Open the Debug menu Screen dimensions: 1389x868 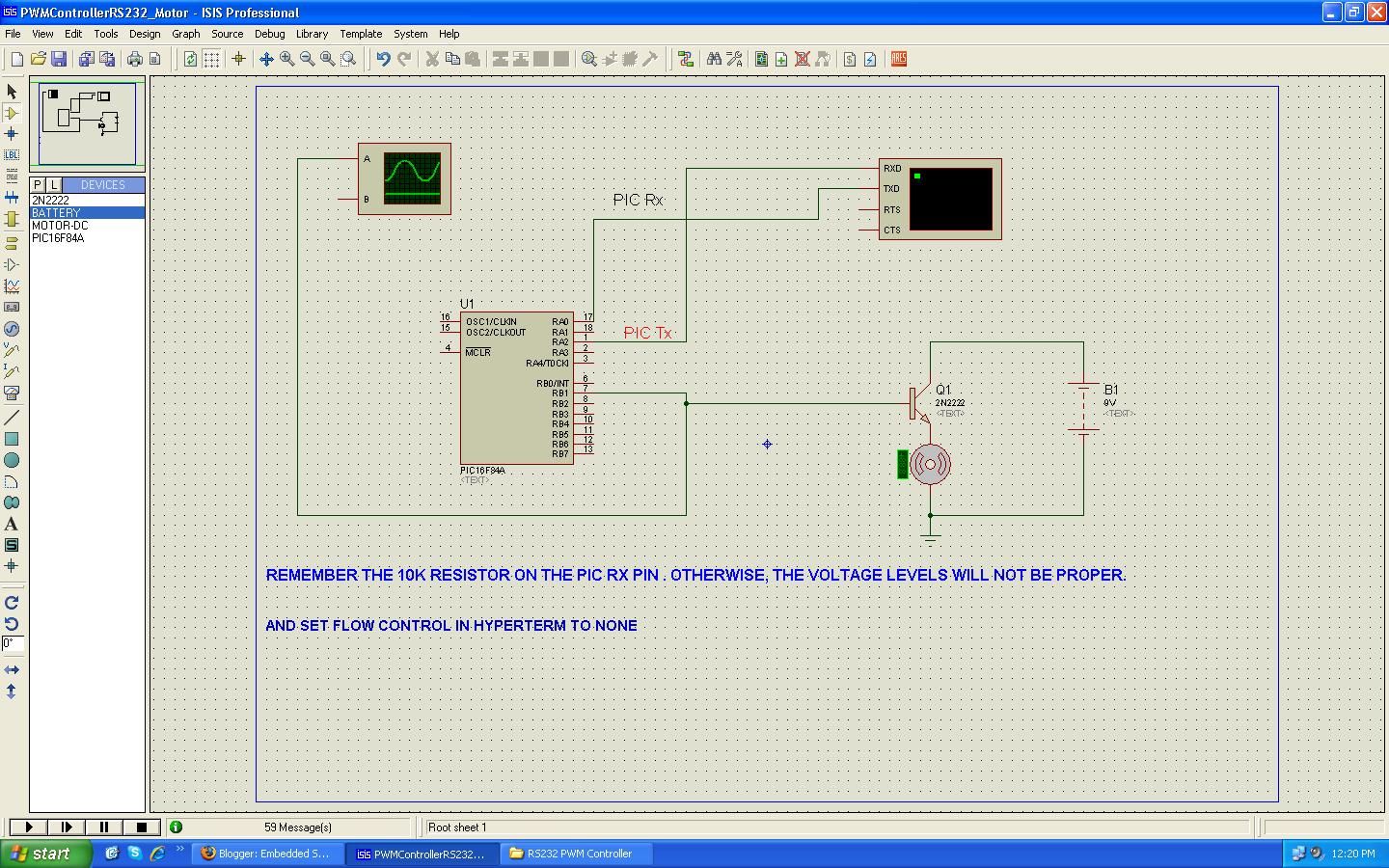coord(269,34)
